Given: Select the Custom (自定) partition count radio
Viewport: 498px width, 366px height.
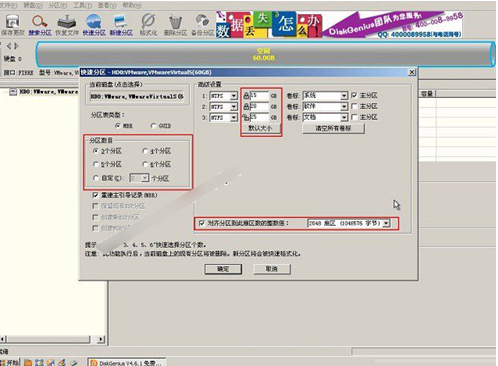Looking at the screenshot, I should pos(96,178).
